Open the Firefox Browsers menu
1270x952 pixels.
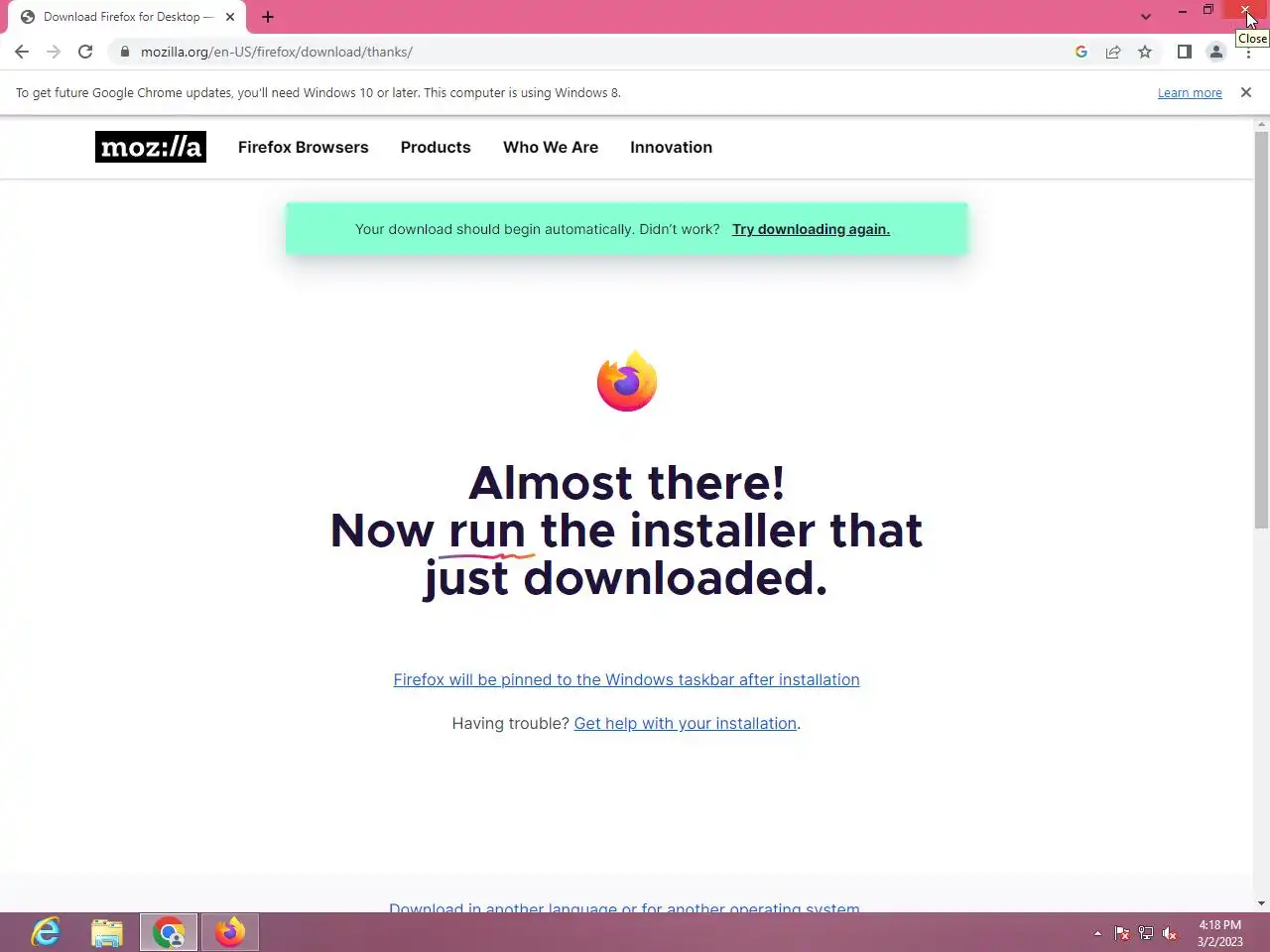(x=303, y=147)
